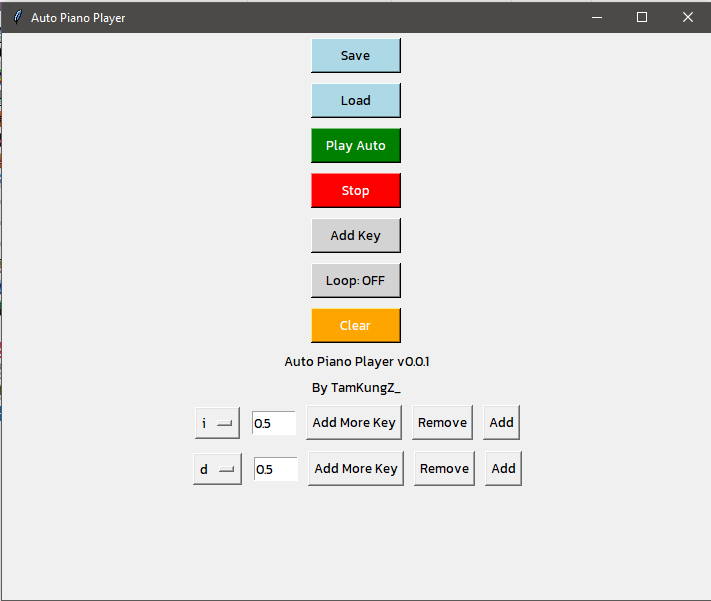The width and height of the screenshot is (711, 601).
Task: Close the Auto Piano Player window
Action: 687,17
